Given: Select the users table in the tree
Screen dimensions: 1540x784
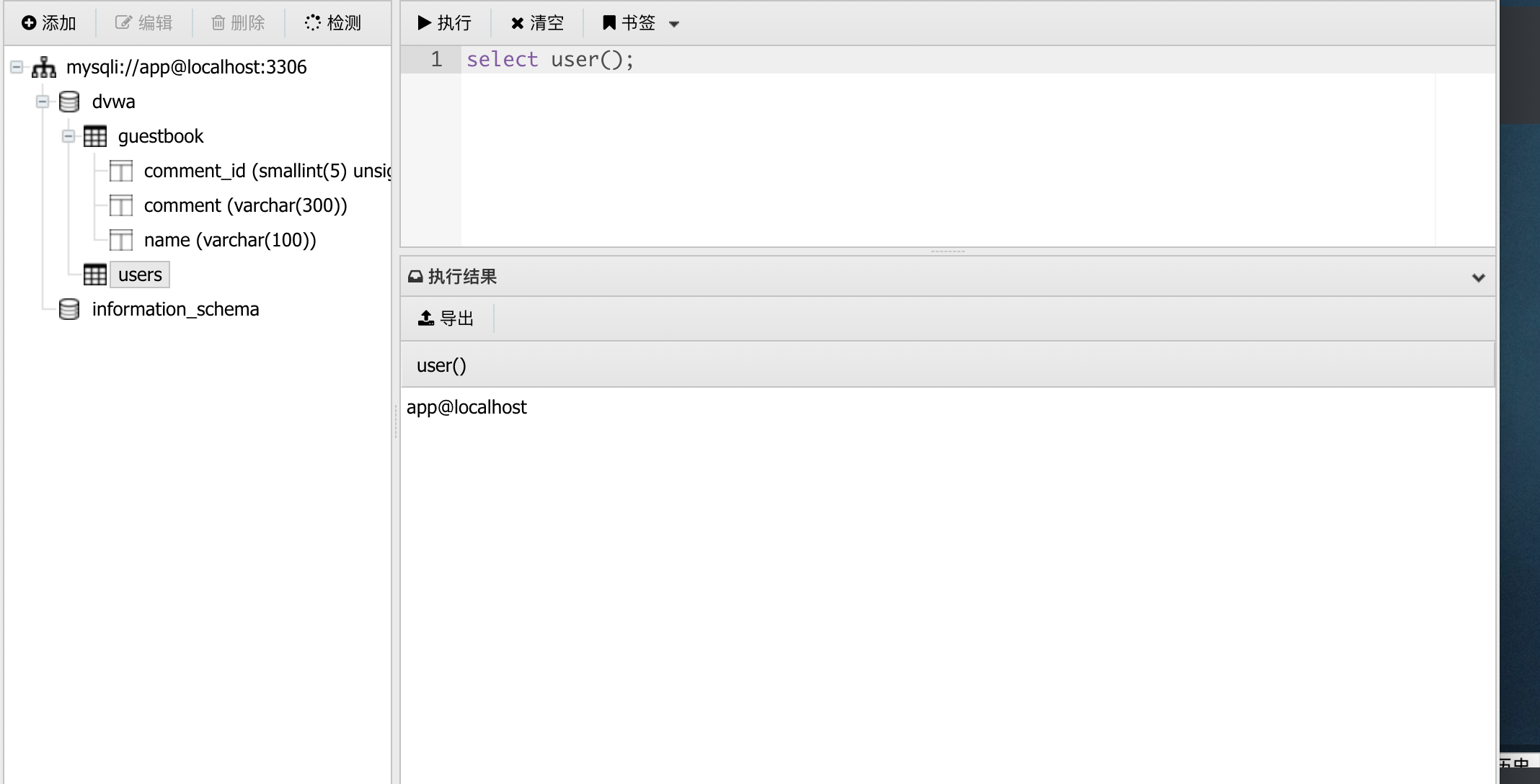Looking at the screenshot, I should pyautogui.click(x=140, y=275).
